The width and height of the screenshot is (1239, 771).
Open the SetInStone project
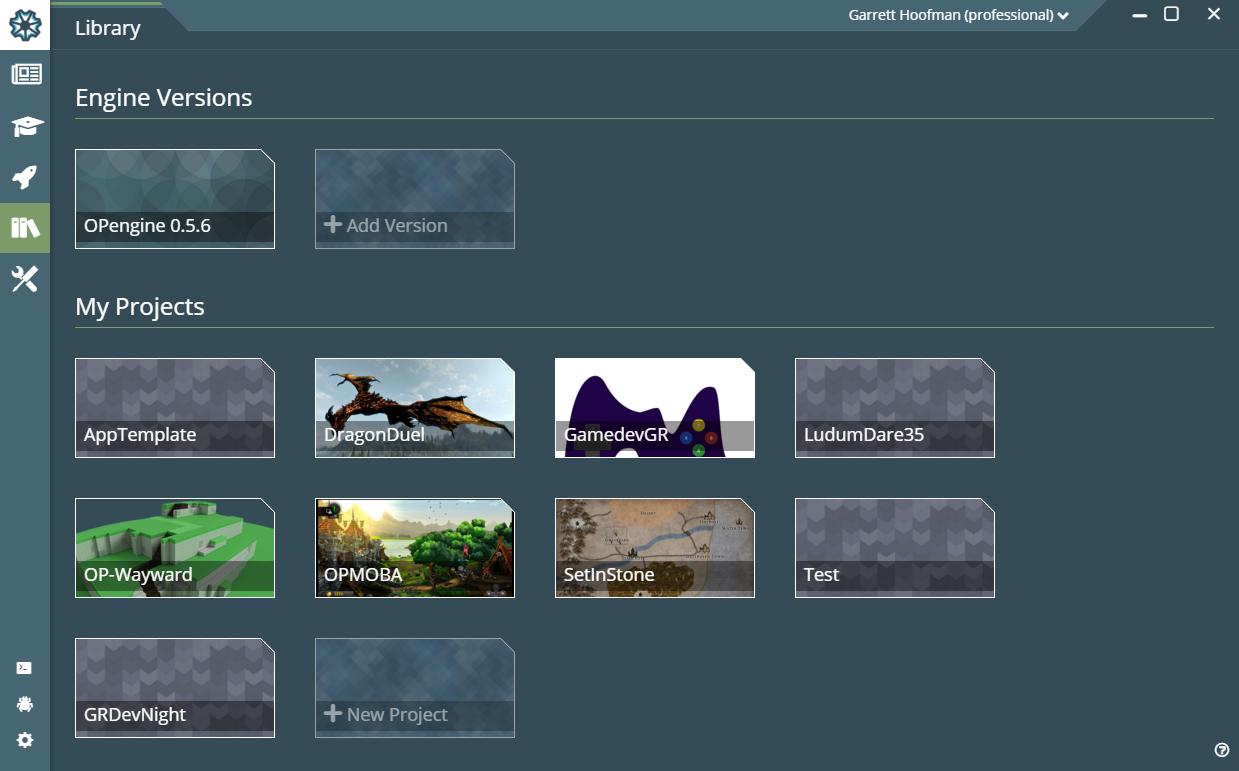click(654, 548)
